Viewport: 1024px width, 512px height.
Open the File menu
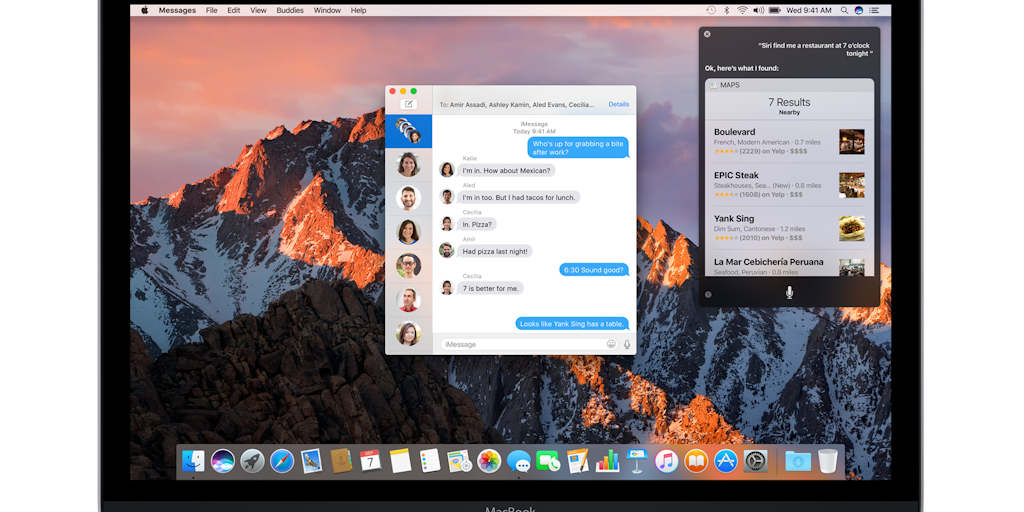tap(212, 10)
